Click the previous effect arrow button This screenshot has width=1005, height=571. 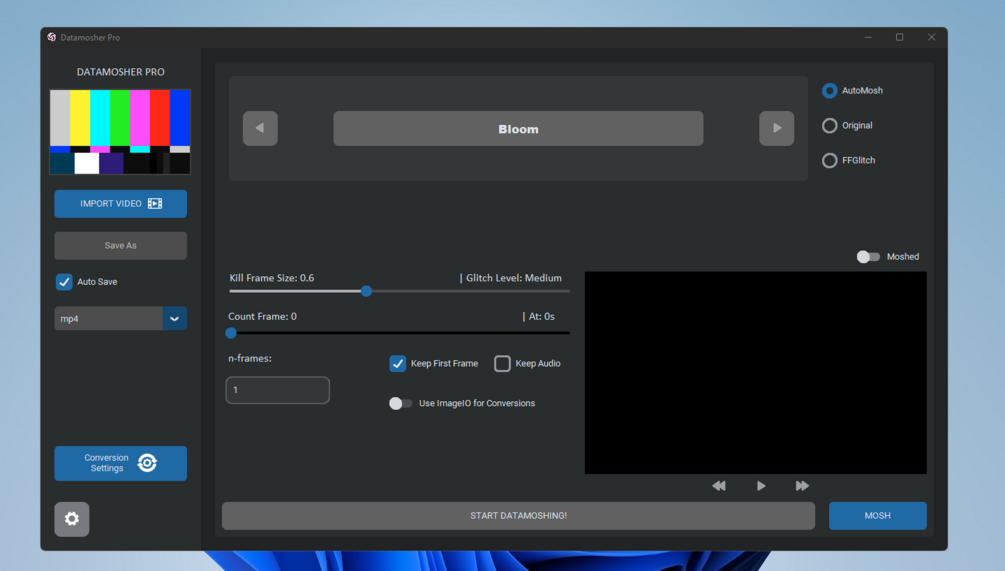pyautogui.click(x=260, y=128)
